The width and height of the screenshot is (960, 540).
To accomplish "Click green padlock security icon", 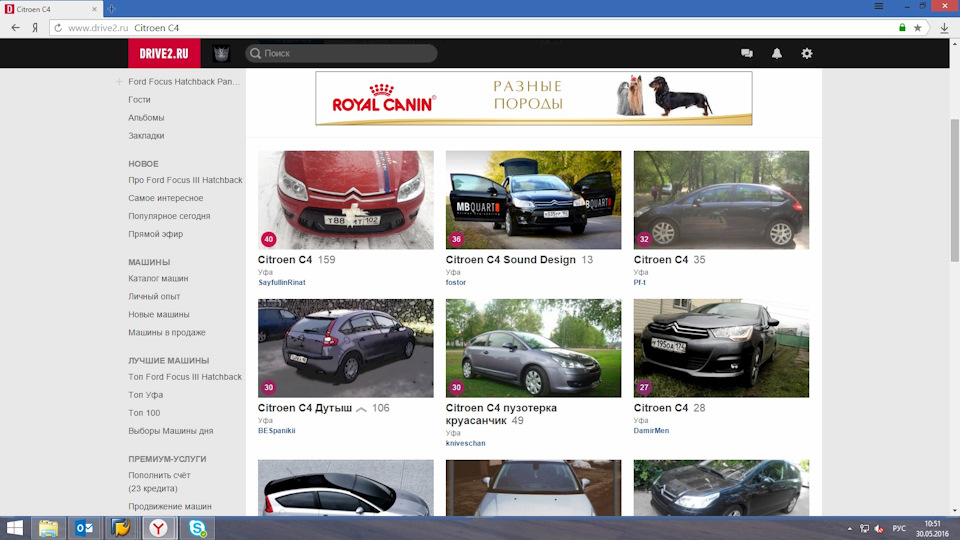I will coord(902,28).
